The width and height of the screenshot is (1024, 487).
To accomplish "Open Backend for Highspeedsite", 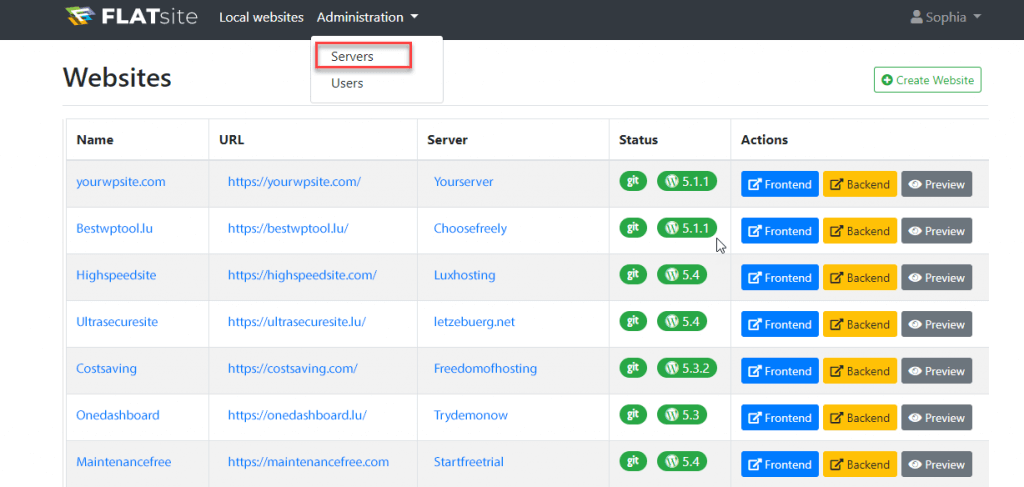I will [x=859, y=277].
